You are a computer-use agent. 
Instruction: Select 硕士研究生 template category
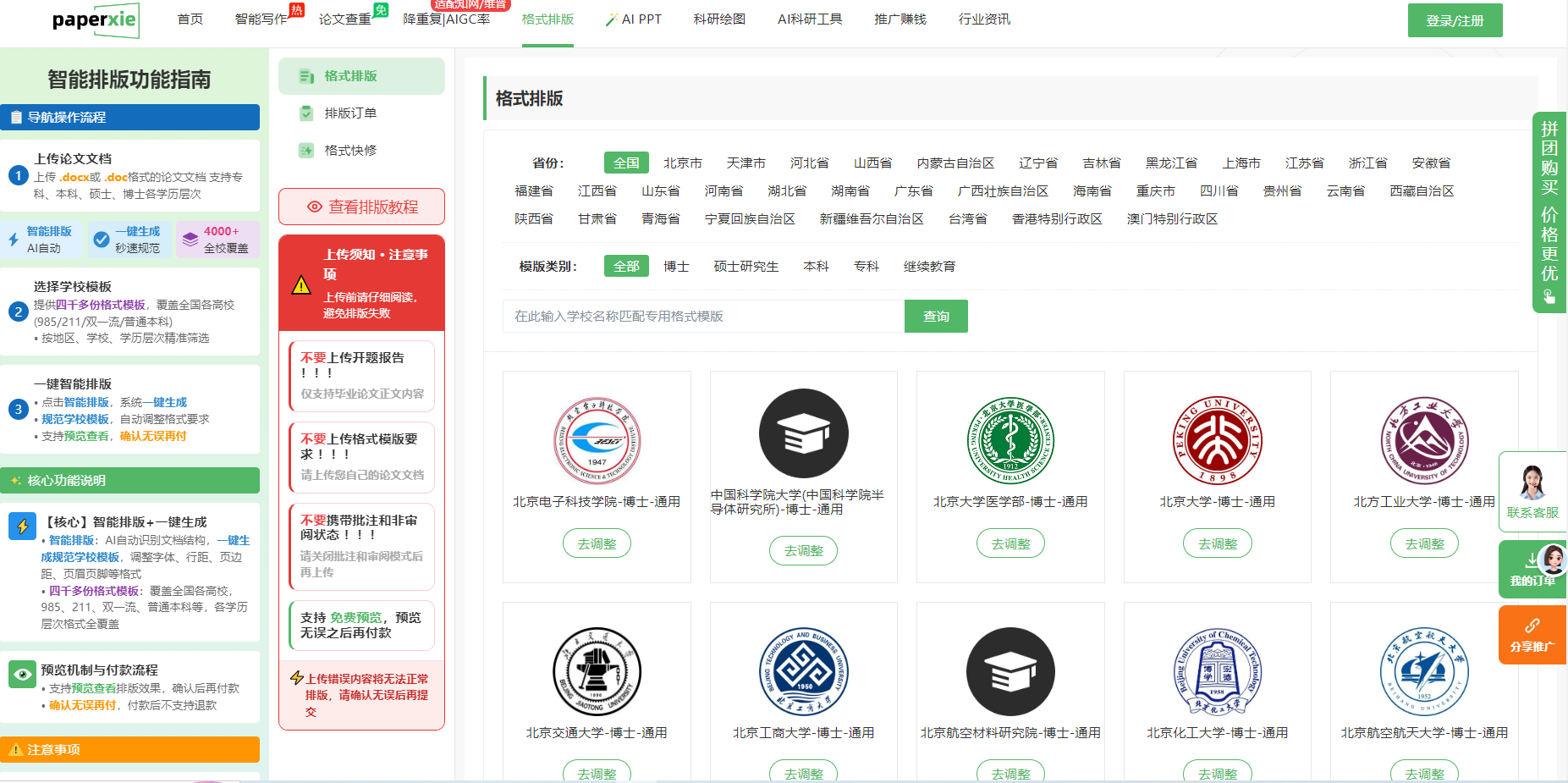746,266
